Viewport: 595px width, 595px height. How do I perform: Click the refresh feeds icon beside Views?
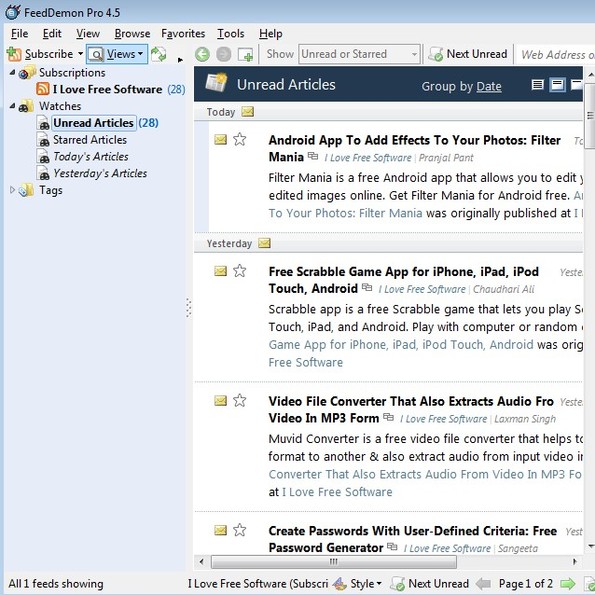(158, 54)
